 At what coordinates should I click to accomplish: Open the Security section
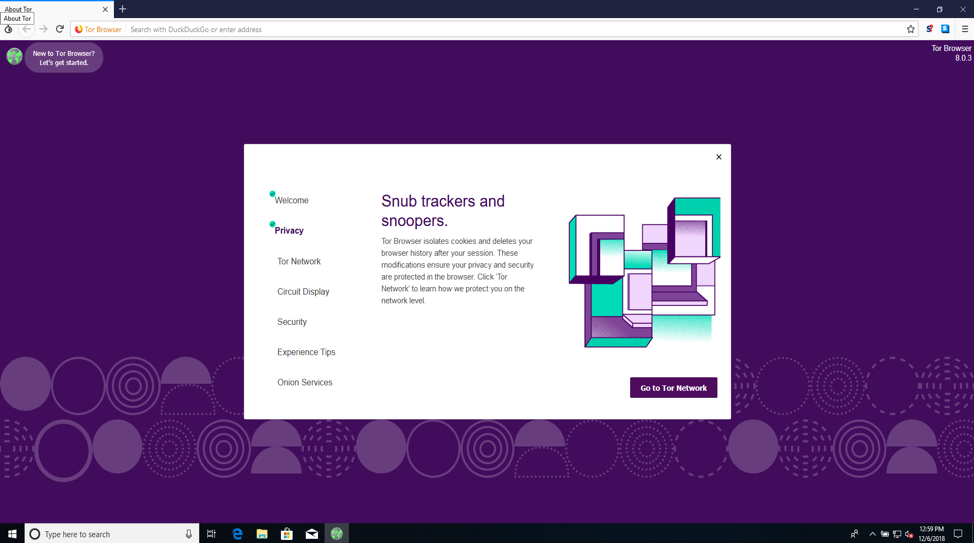click(x=292, y=322)
